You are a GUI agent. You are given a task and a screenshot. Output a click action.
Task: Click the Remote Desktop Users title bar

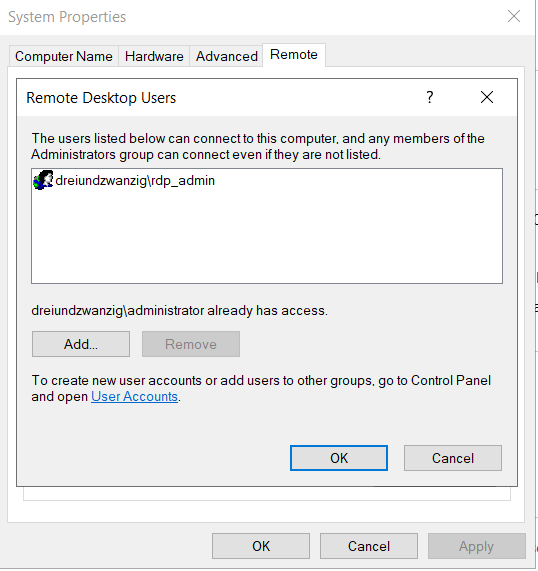point(219,98)
